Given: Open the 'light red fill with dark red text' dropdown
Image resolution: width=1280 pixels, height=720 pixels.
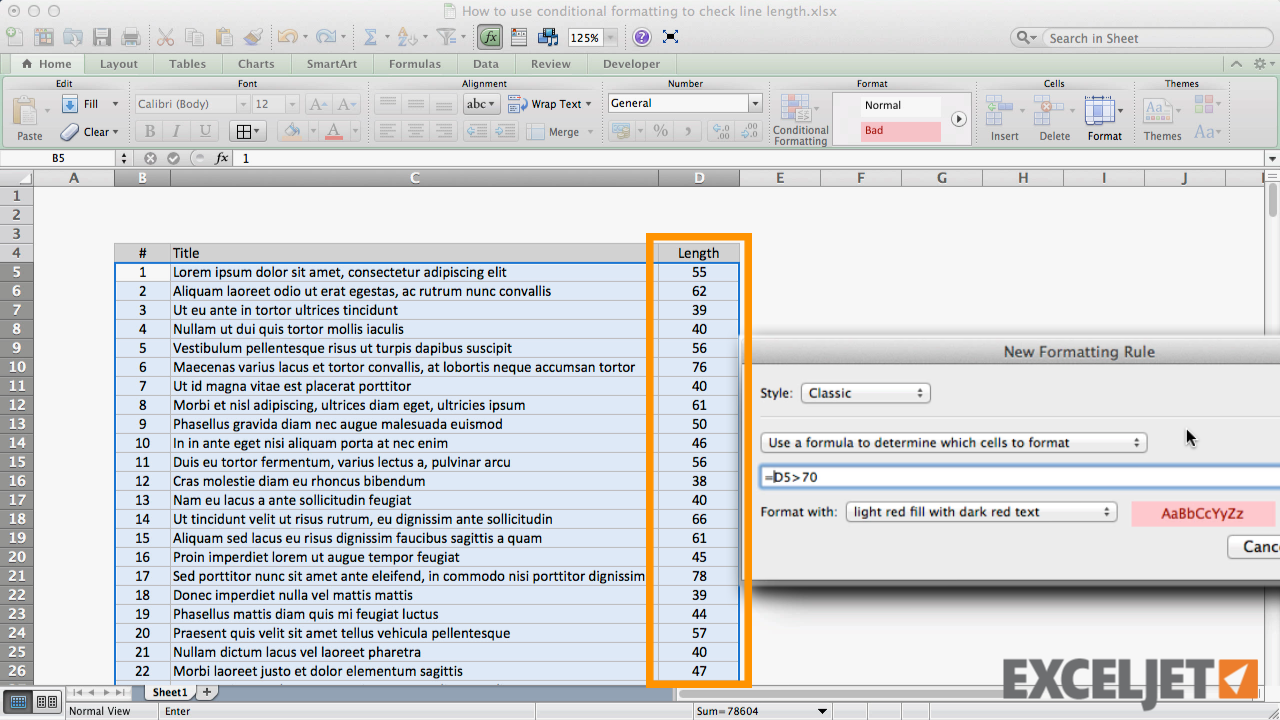Looking at the screenshot, I should [x=981, y=511].
